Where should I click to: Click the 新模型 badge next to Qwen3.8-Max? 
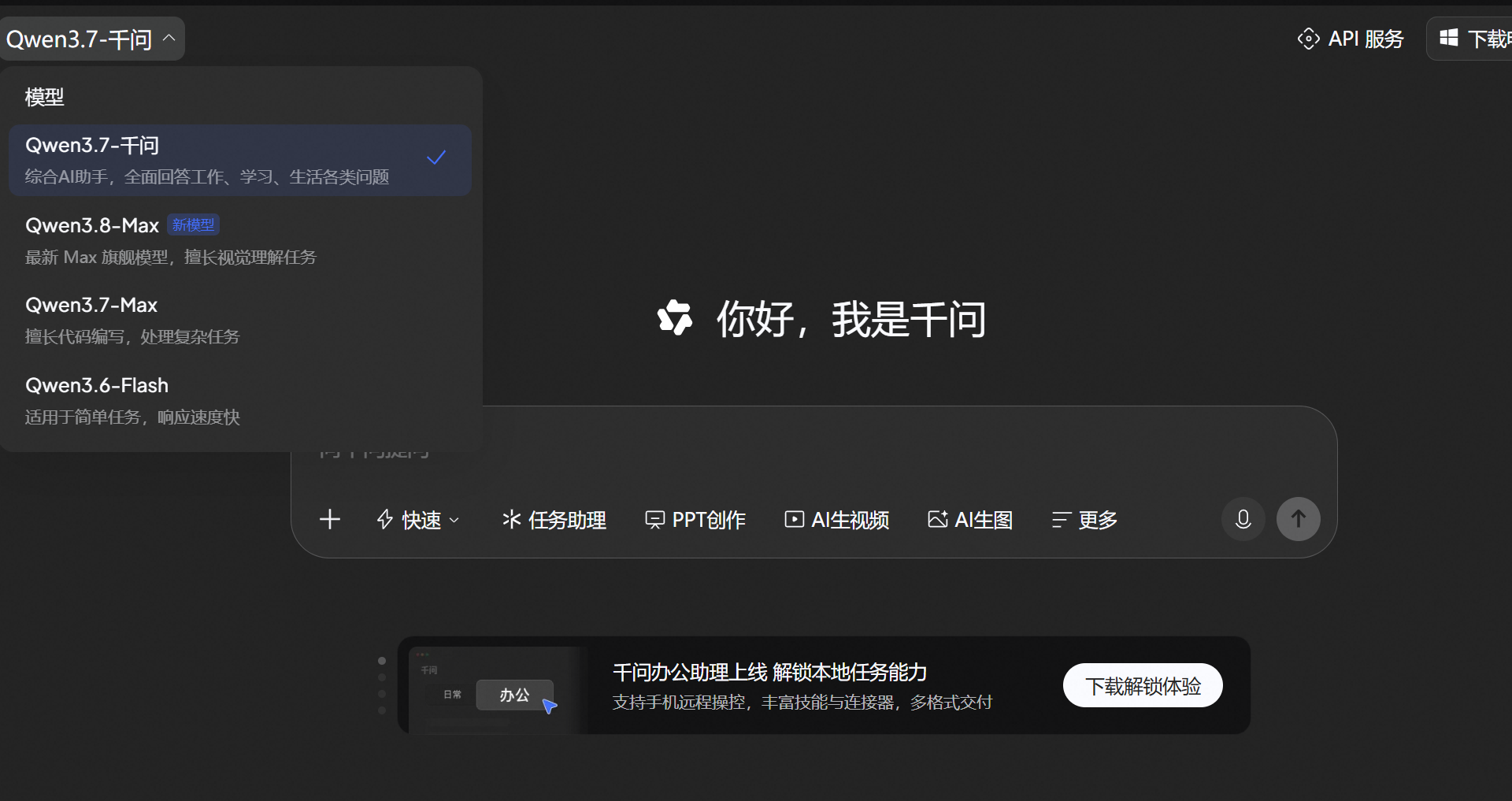(x=193, y=225)
